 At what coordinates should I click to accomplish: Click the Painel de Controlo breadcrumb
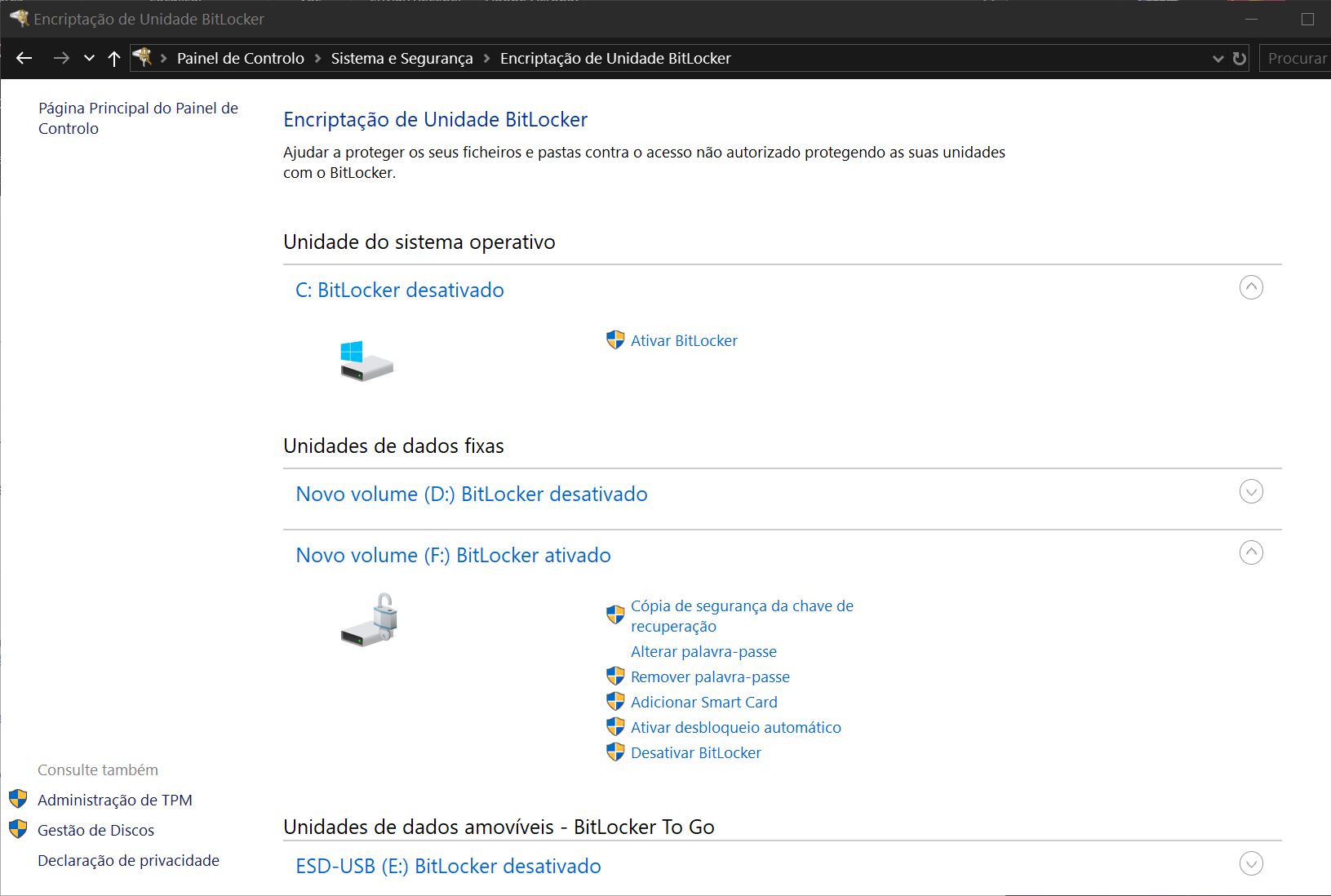click(241, 58)
